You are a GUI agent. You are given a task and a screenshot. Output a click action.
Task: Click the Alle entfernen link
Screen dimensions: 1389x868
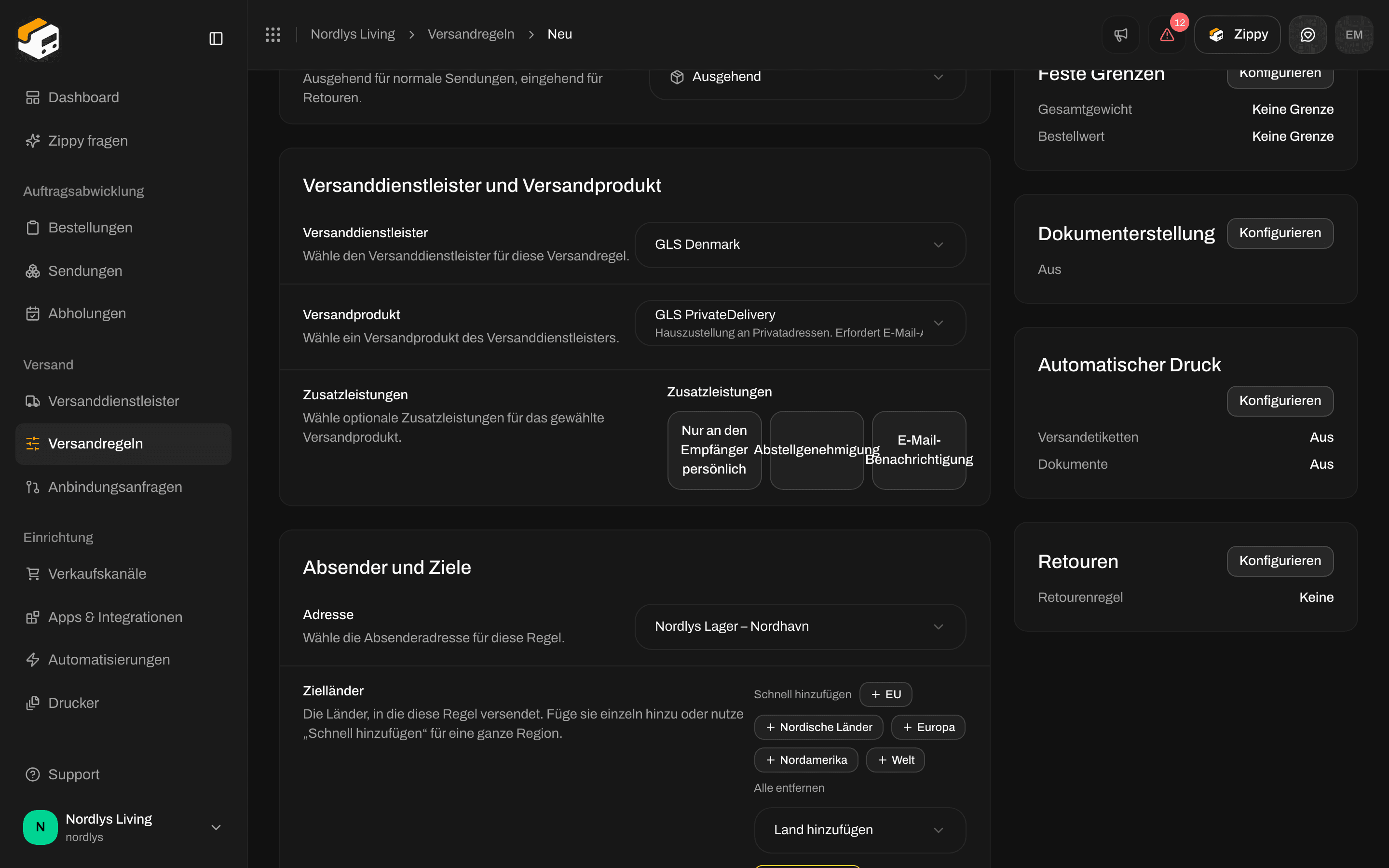(x=789, y=788)
